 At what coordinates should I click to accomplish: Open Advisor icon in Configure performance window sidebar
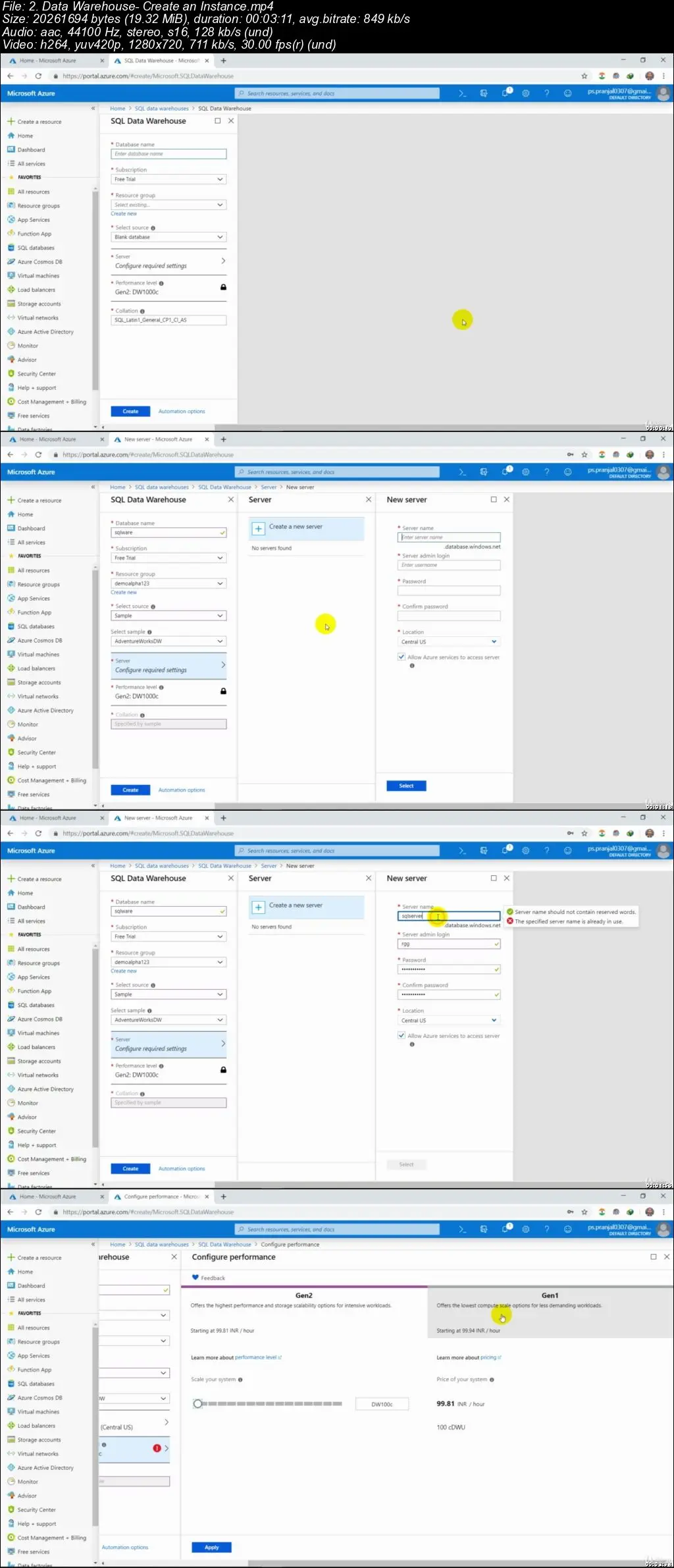11,1495
